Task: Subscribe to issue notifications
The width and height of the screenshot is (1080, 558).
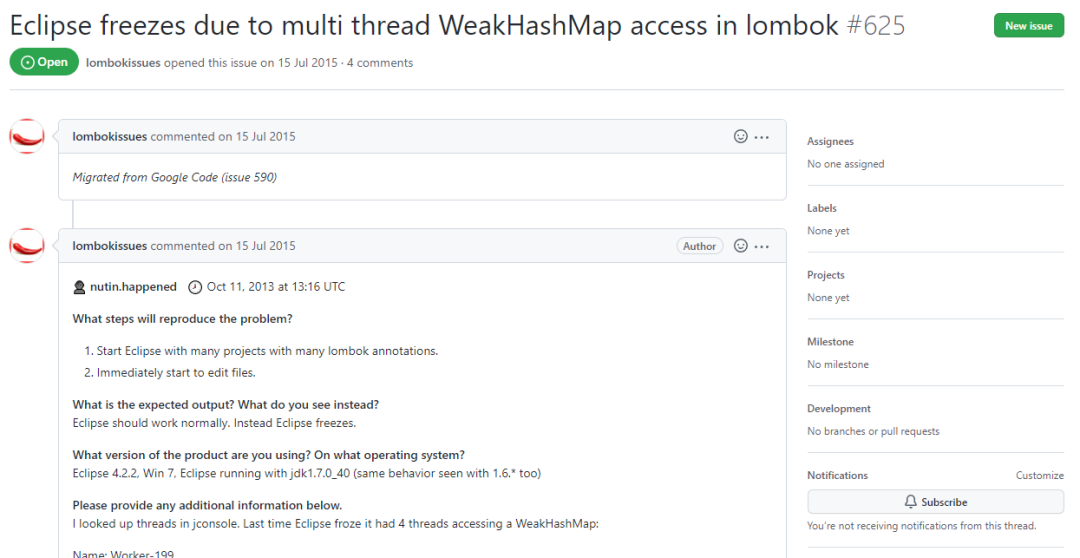Action: (935, 502)
